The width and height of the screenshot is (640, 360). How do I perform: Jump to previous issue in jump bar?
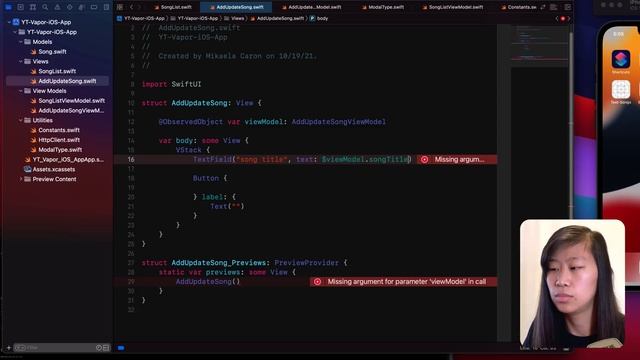[x=557, y=18]
